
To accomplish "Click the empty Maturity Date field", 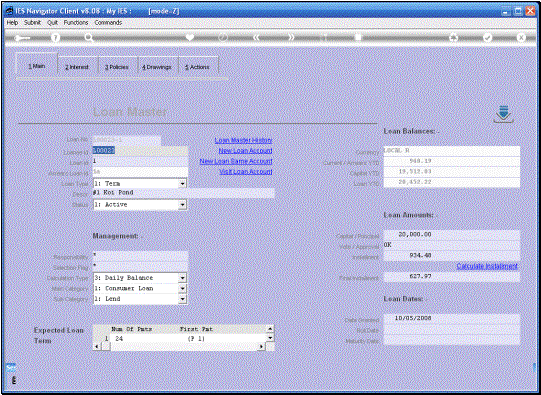I will [x=452, y=340].
